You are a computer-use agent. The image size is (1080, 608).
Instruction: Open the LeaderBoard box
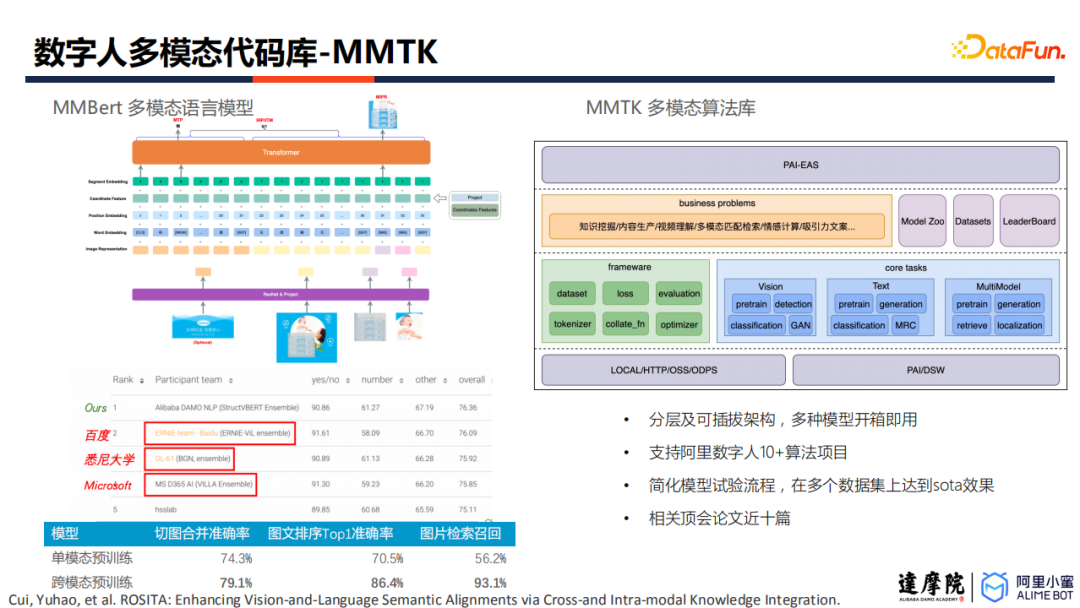[1029, 221]
